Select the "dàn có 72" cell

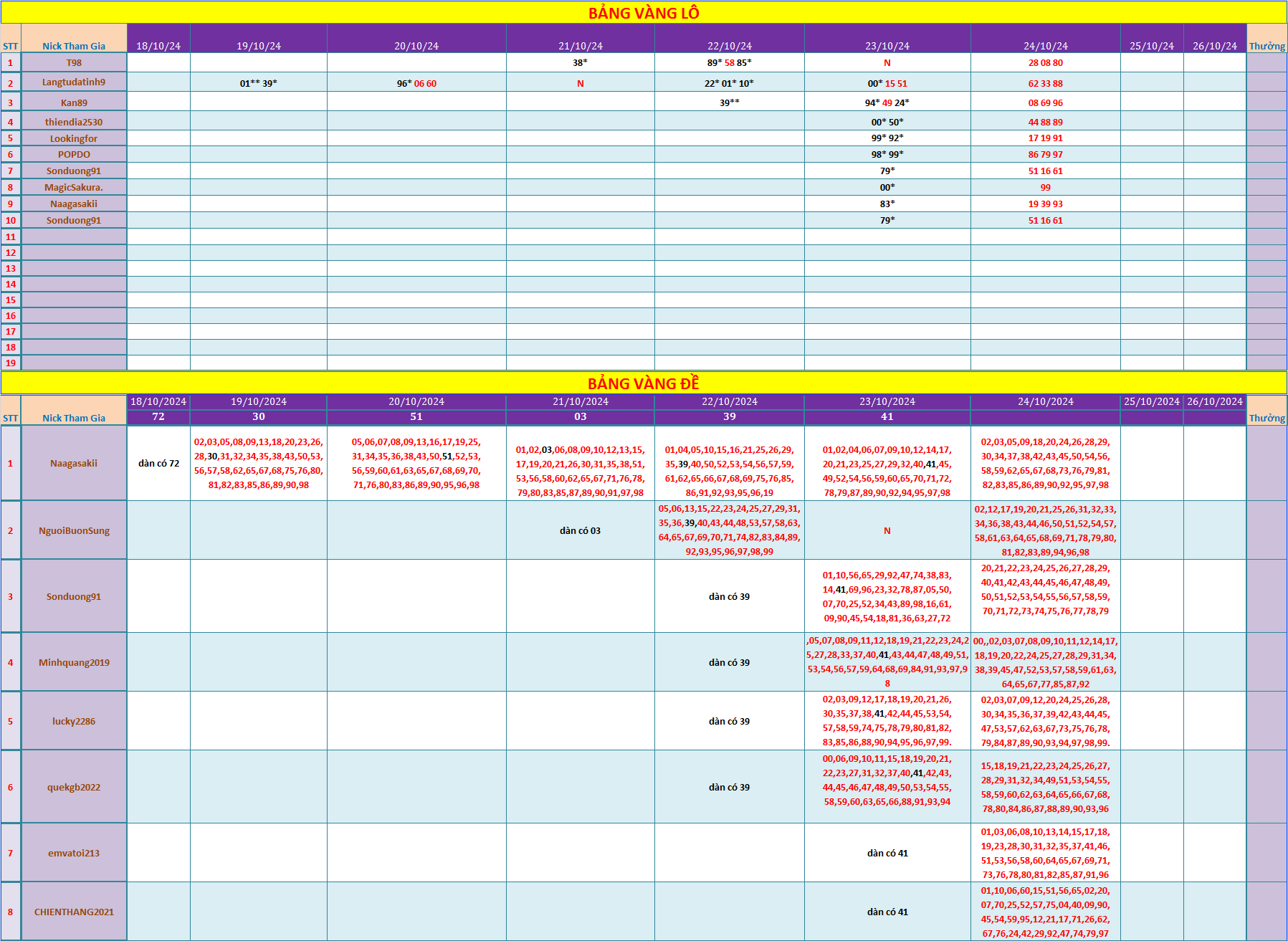pyautogui.click(x=158, y=463)
